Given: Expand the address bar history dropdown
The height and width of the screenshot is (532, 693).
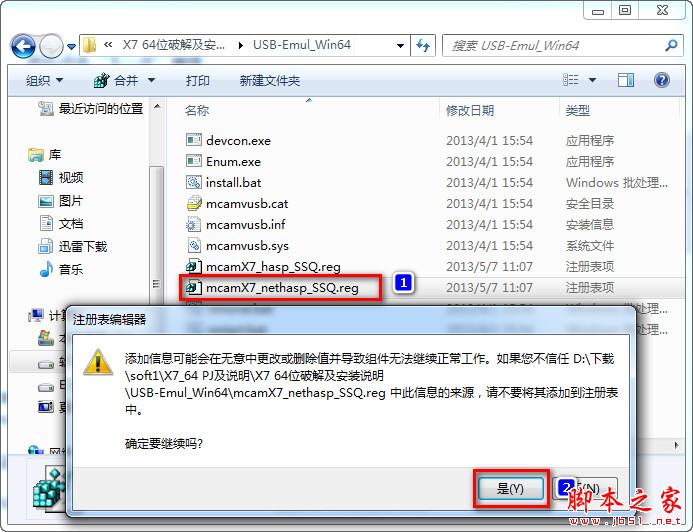Looking at the screenshot, I should click(400, 46).
